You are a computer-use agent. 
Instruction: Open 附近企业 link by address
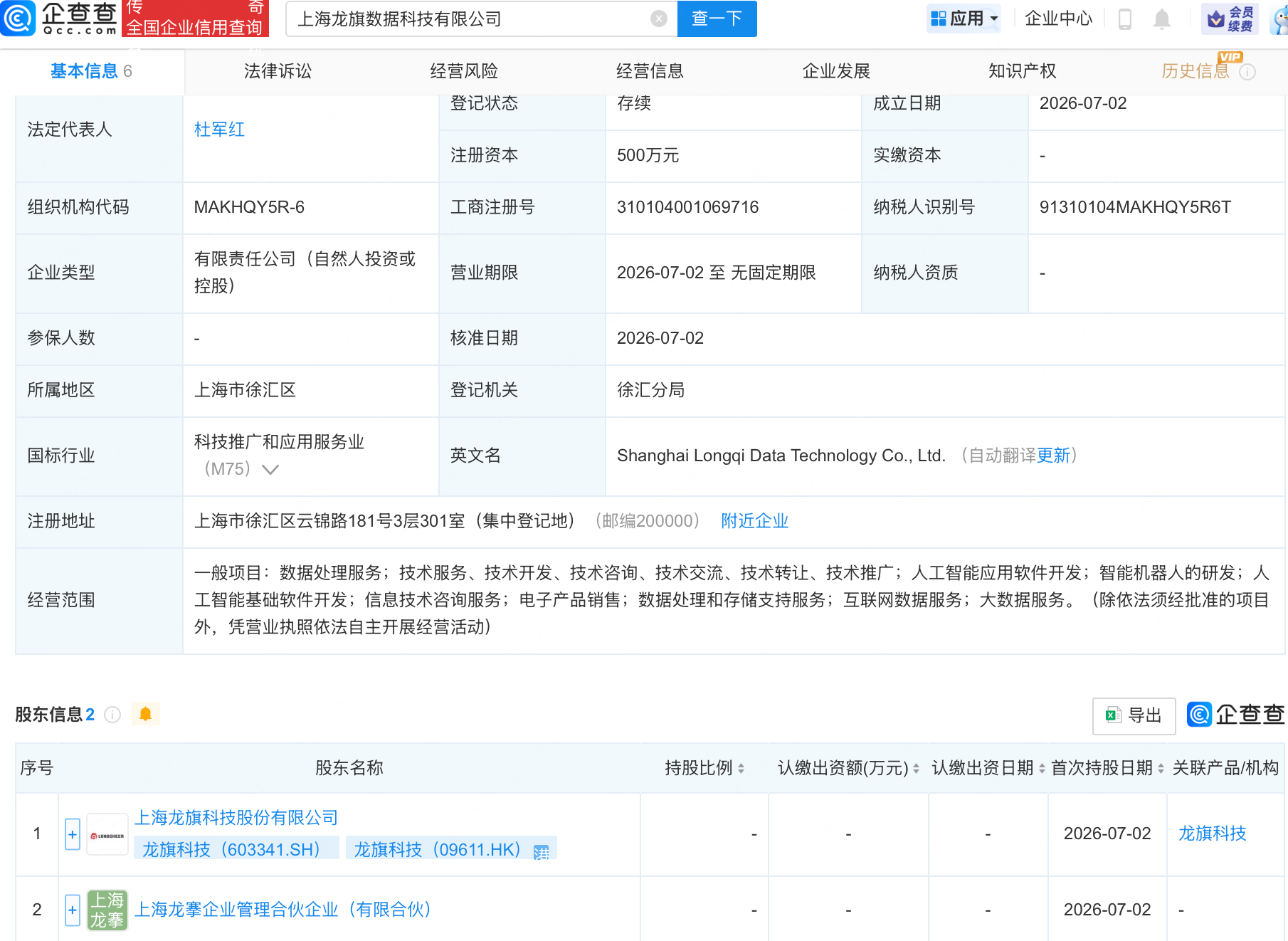click(x=755, y=521)
